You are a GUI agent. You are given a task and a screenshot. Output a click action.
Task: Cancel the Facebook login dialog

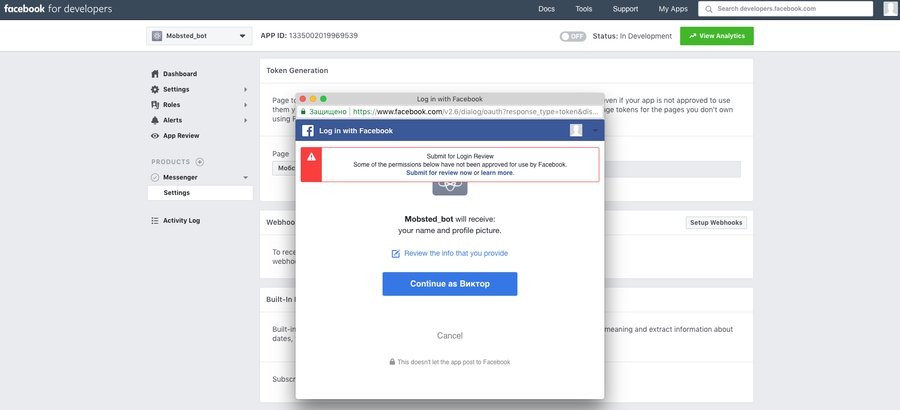(x=450, y=335)
